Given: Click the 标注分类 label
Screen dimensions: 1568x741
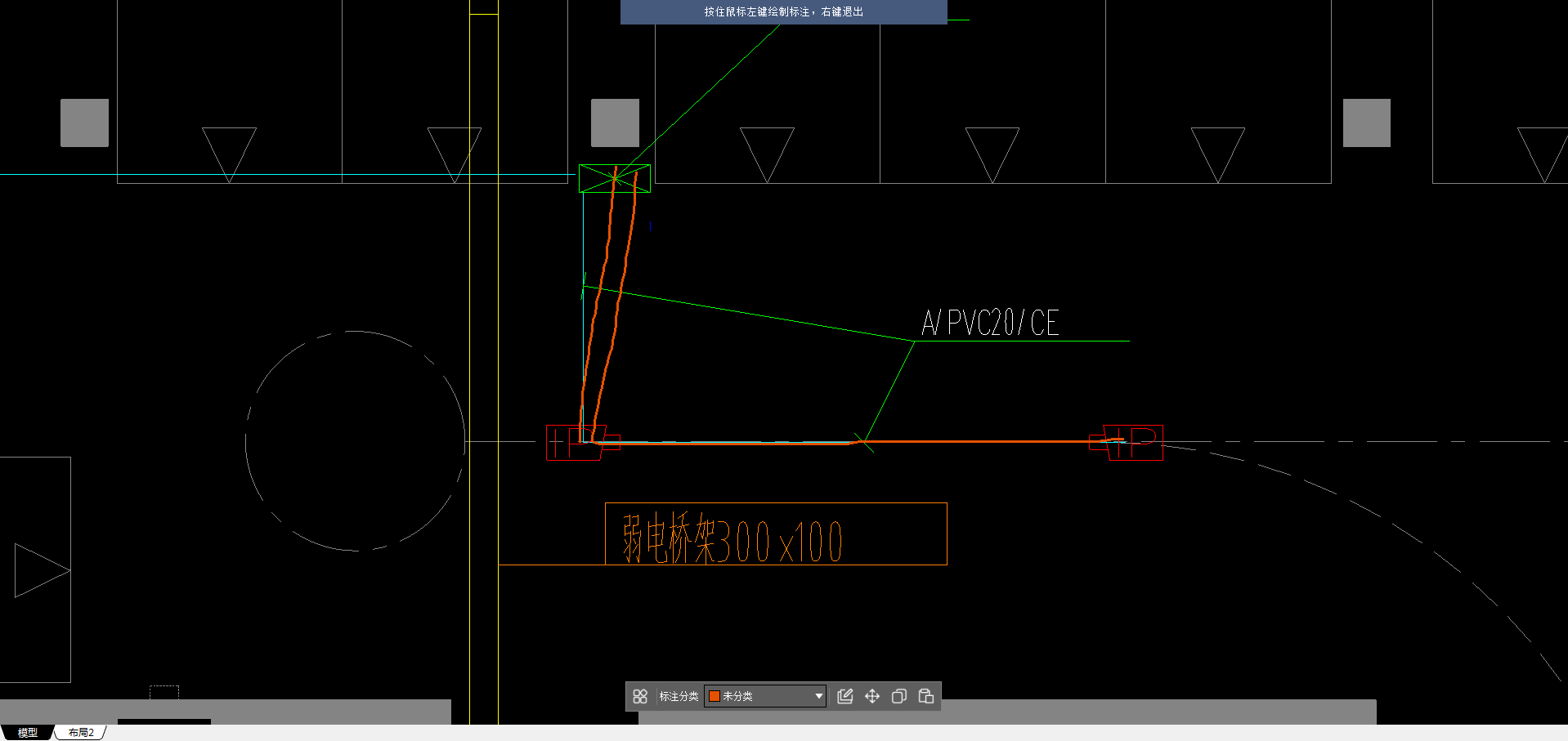Looking at the screenshot, I should (679, 696).
